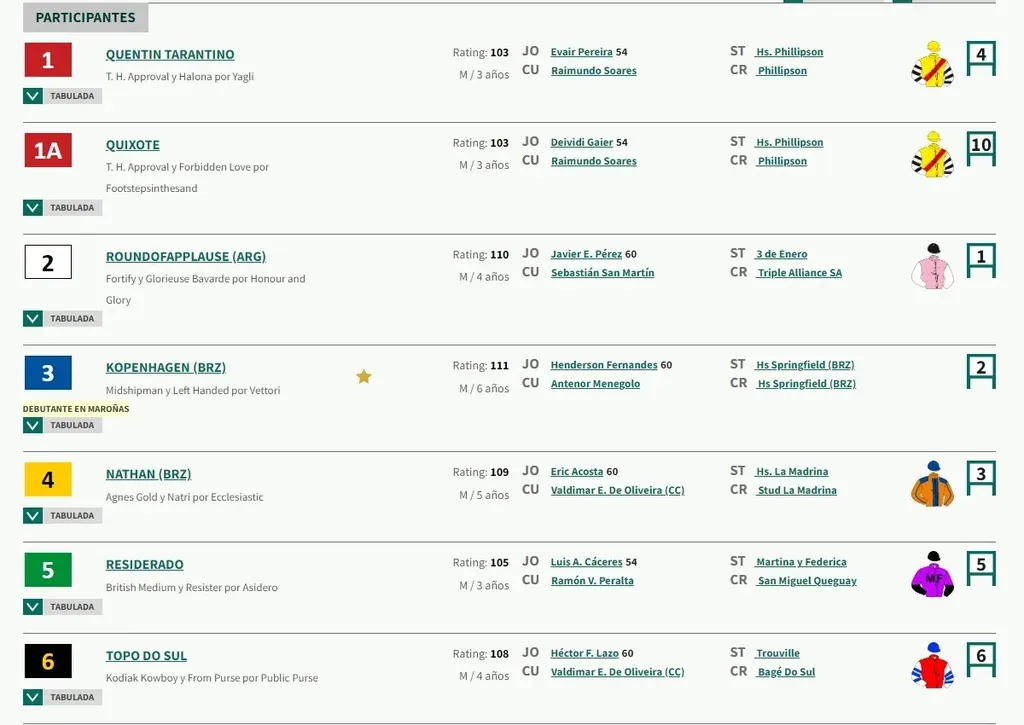Click the red number 1A saddlecloth badge
The image size is (1024, 725).
coord(48,150)
